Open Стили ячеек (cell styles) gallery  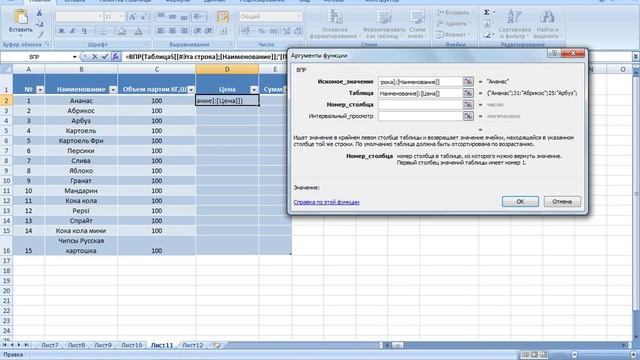tap(417, 24)
